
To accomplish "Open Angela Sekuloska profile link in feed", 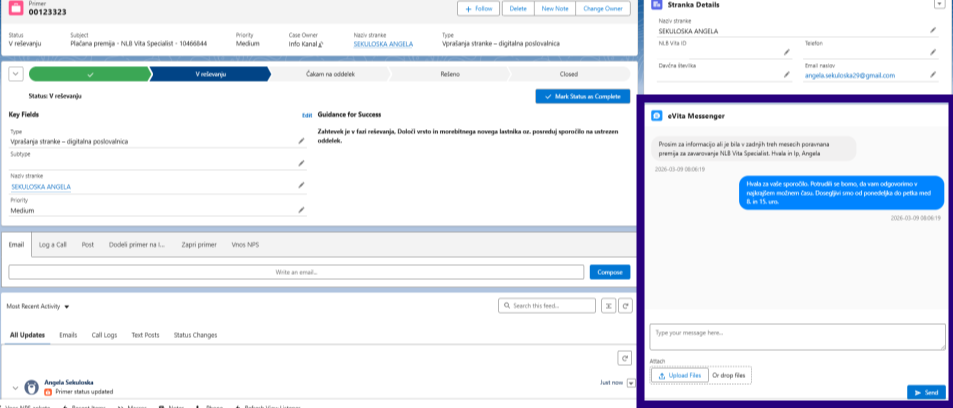I will [69, 382].
